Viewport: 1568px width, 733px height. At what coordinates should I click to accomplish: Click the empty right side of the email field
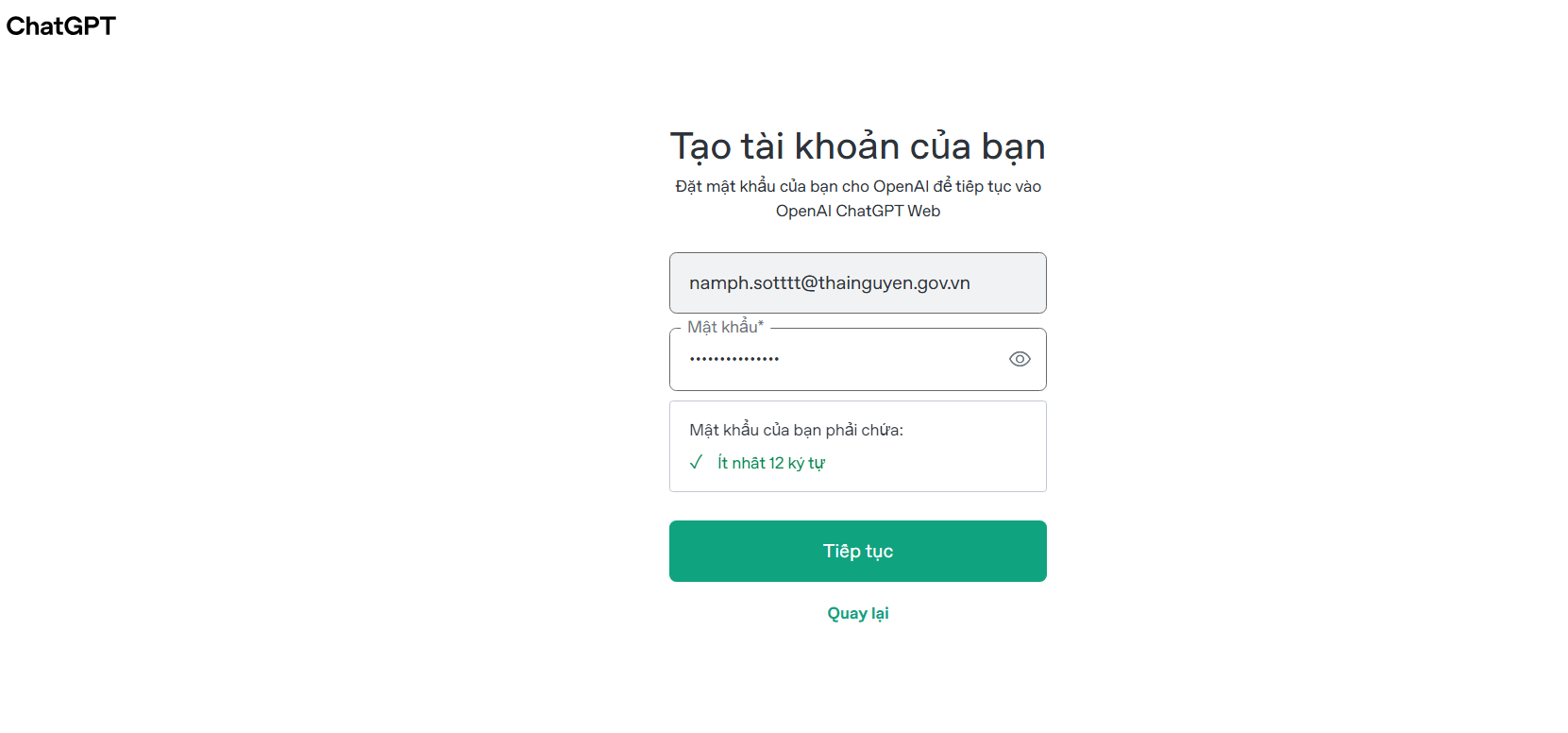(1008, 282)
